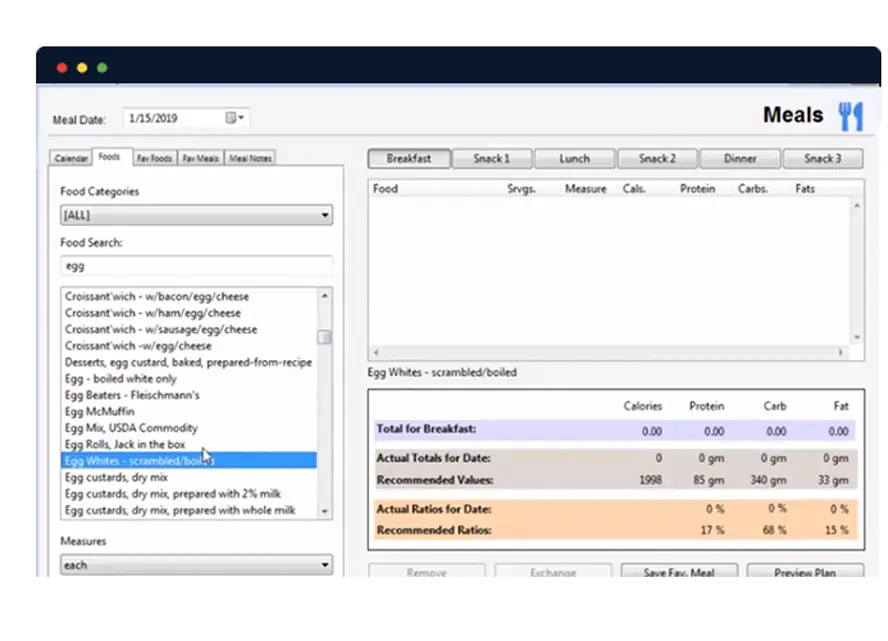Viewport: 888px width, 641px height.
Task: Go to the Meal Notes tab
Action: (250, 158)
